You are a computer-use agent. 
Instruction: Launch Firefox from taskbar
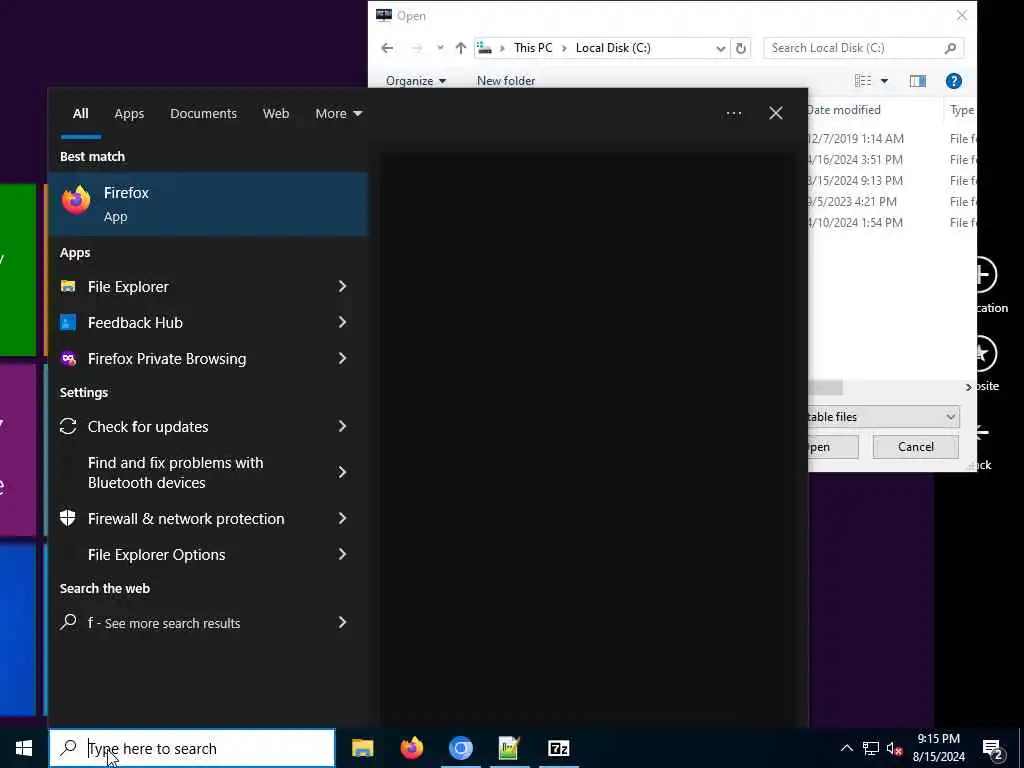(x=411, y=748)
